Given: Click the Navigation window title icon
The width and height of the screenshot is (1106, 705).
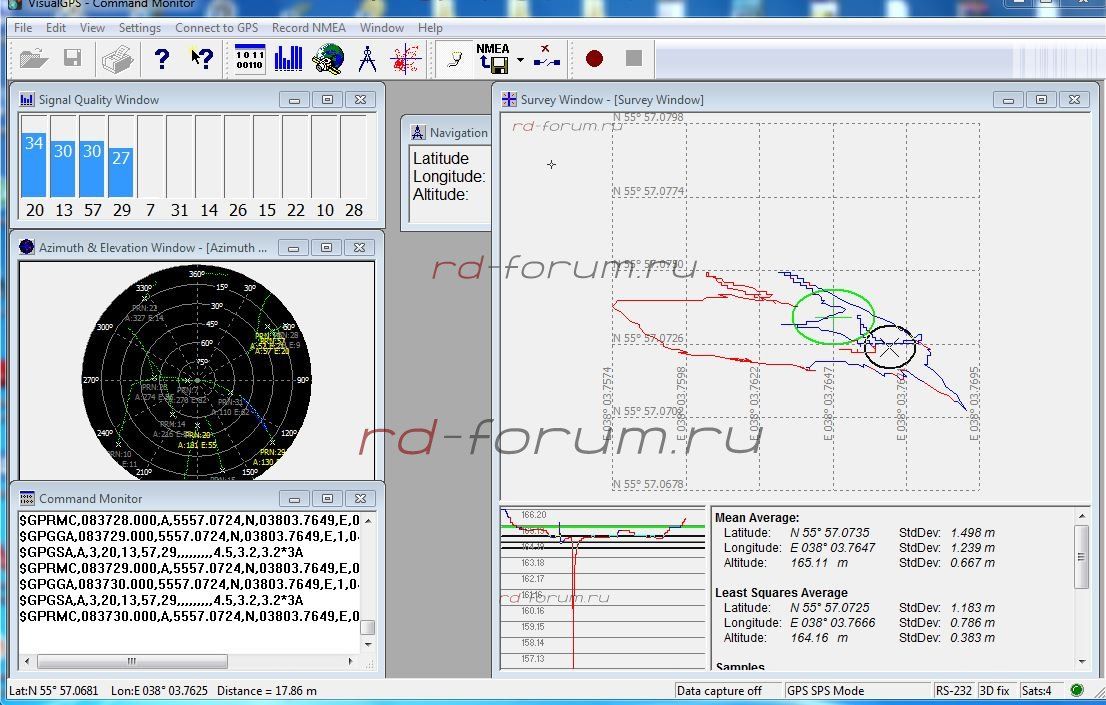Looking at the screenshot, I should point(418,132).
